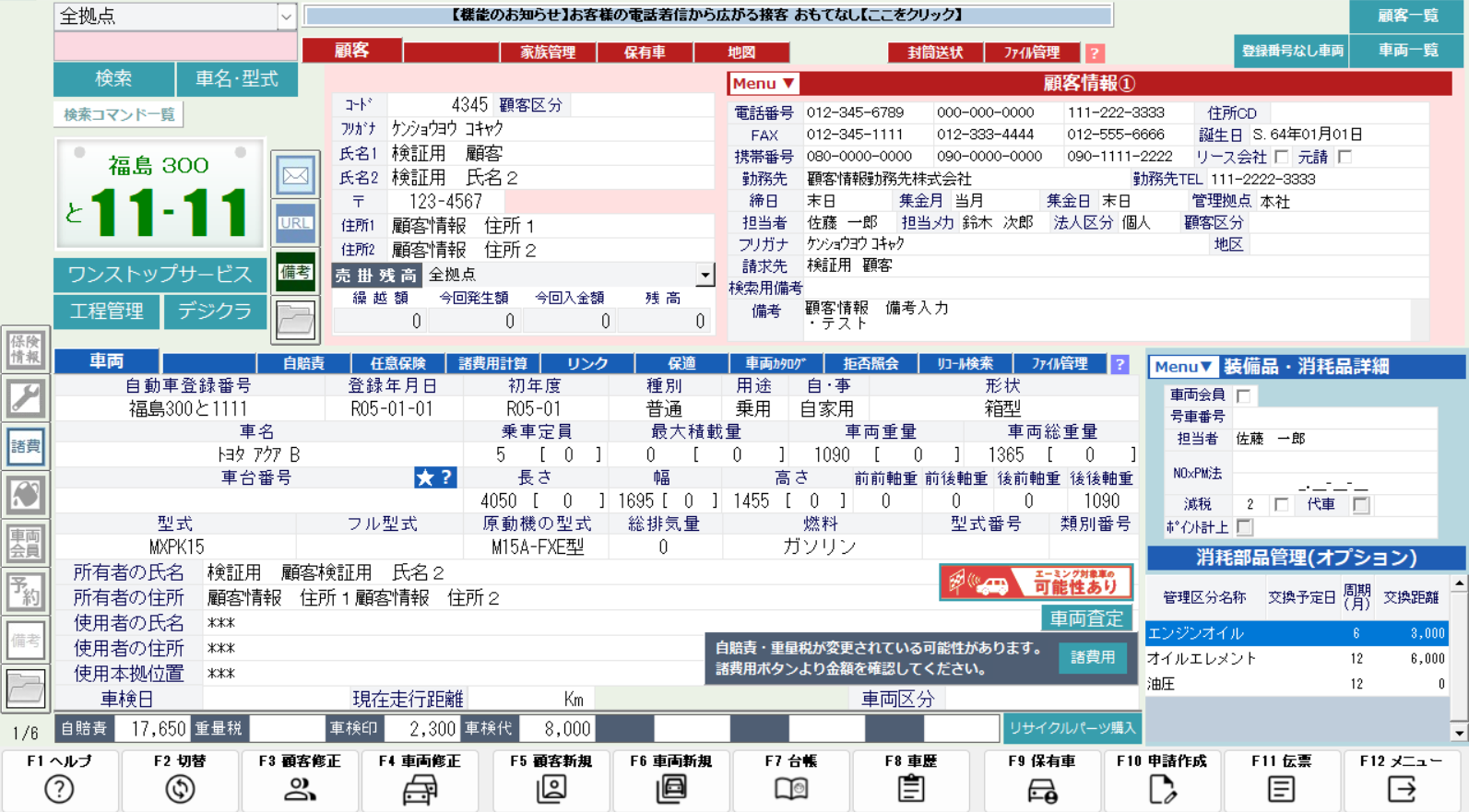Image resolution: width=1469 pixels, height=812 pixels.
Task: Check the リース会社 checkbox
Action: [1281, 158]
